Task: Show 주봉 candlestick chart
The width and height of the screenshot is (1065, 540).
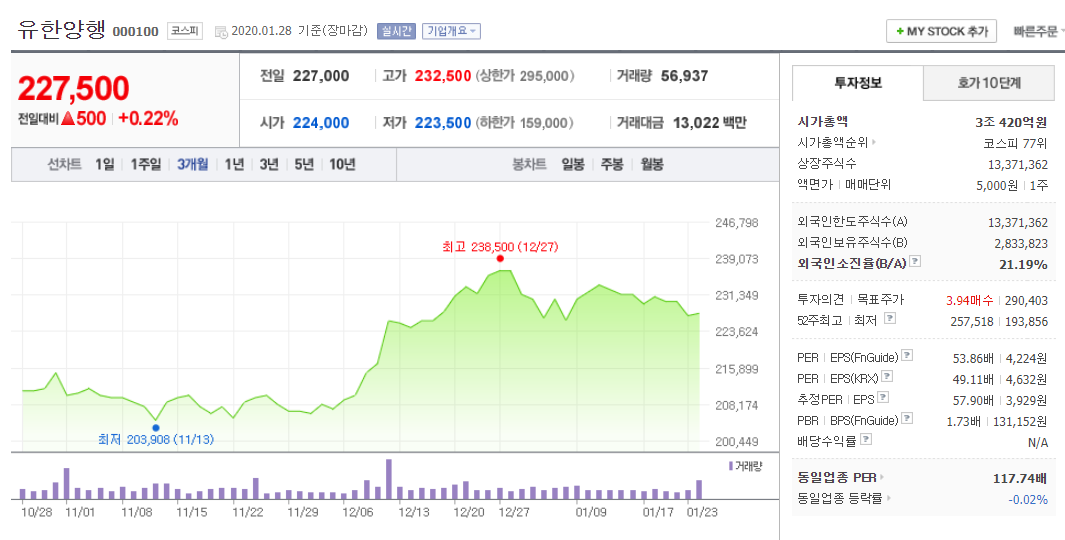Action: point(612,164)
